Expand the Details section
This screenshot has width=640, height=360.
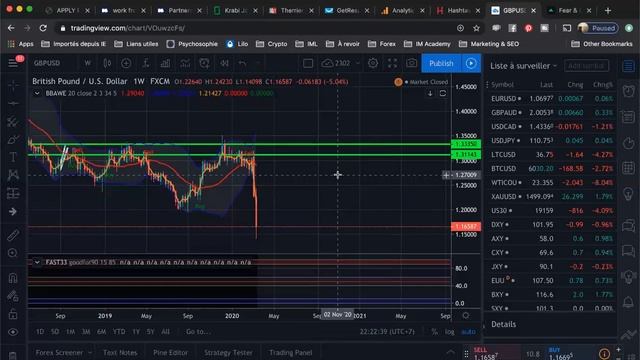pyautogui.click(x=503, y=324)
